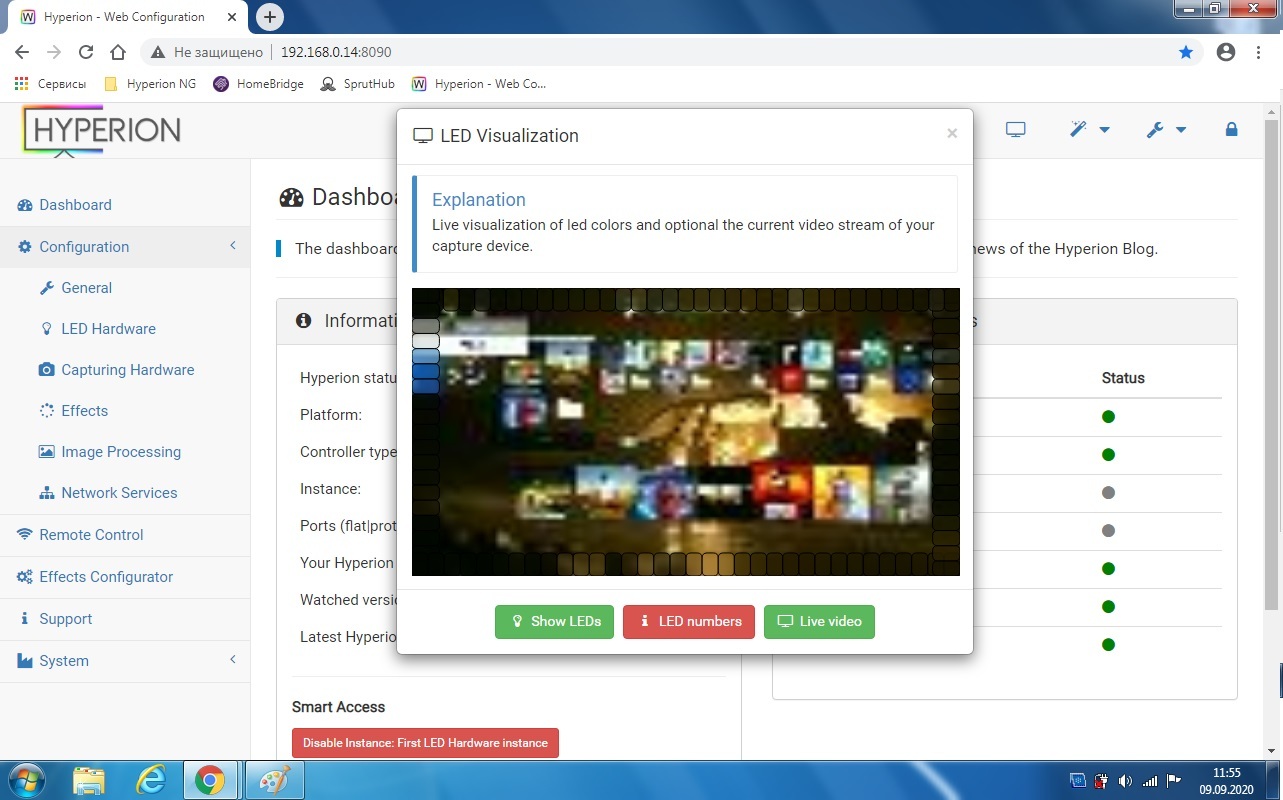Viewport: 1283px width, 800px height.
Task: Open the wrench settings dropdown in navbar
Action: (x=1166, y=130)
